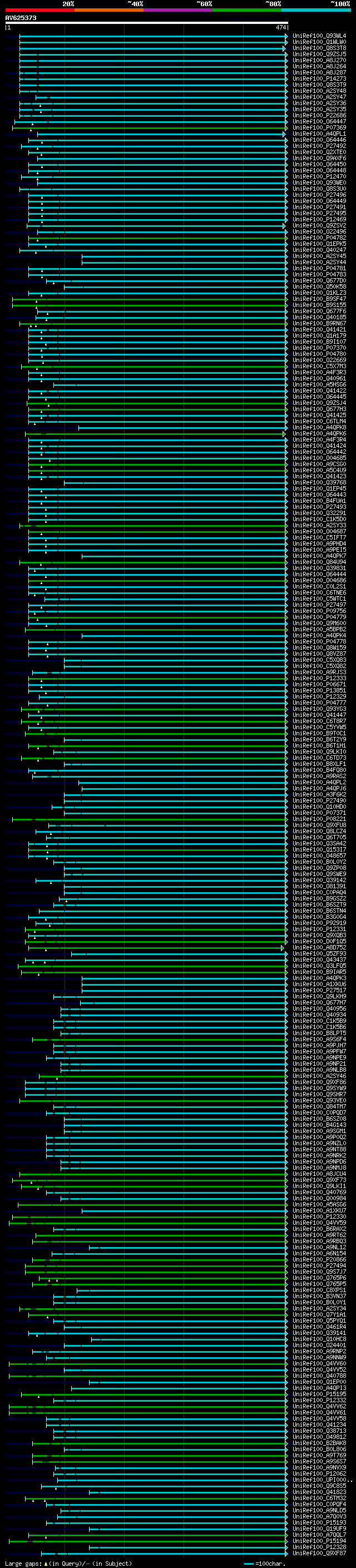Open hit UniRef100_A4QPL1

pos(319,134)
